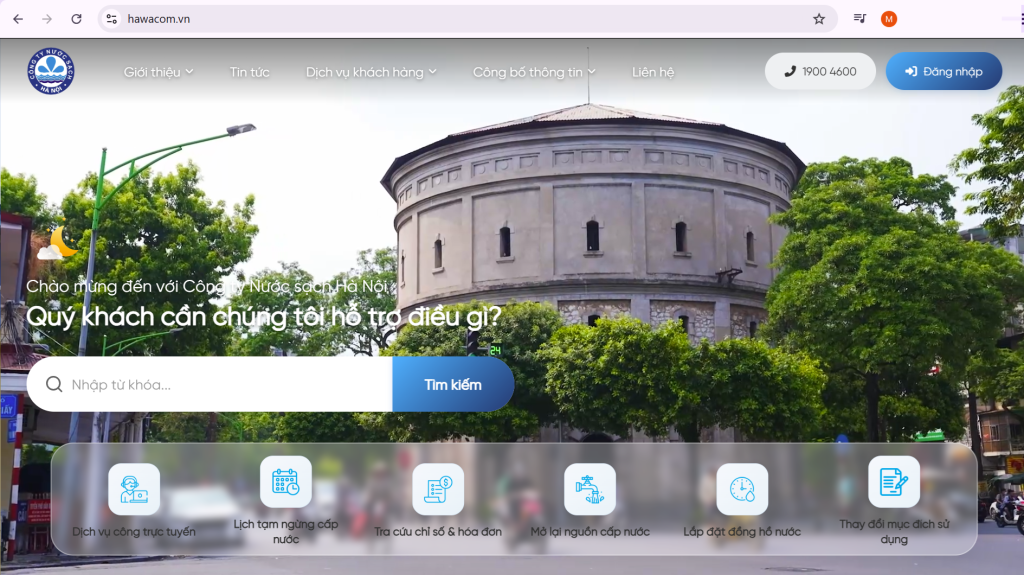Expand the Dịch vụ khách hàng dropdown
This screenshot has width=1024, height=575.
tap(371, 72)
